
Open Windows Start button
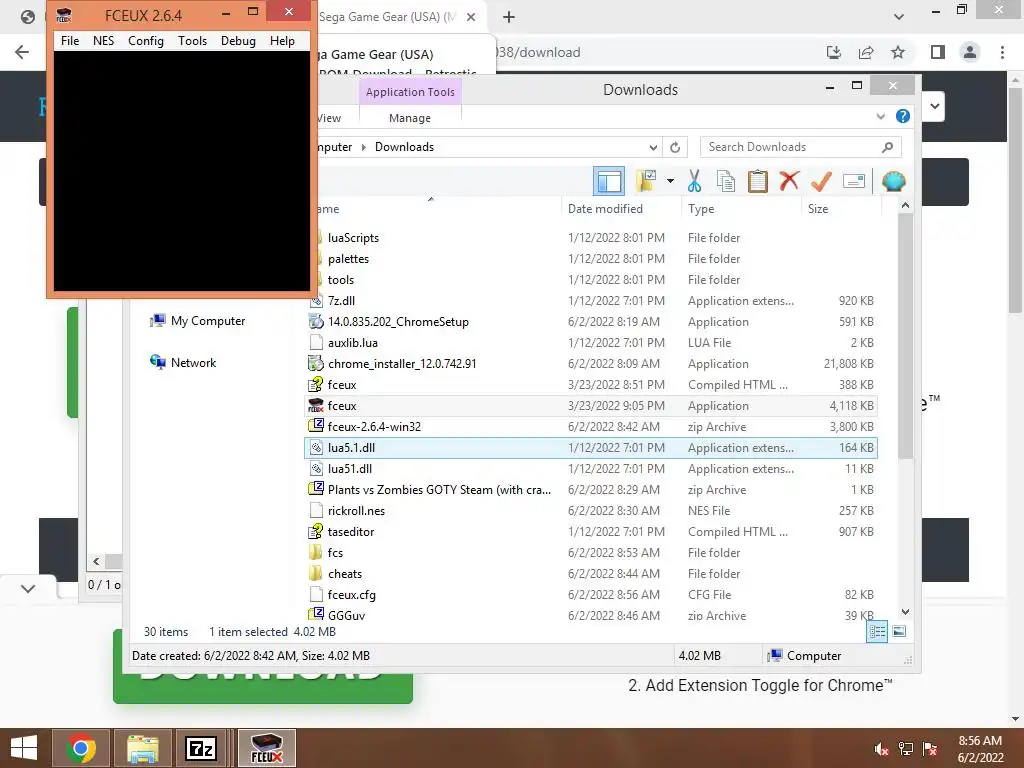[x=24, y=748]
